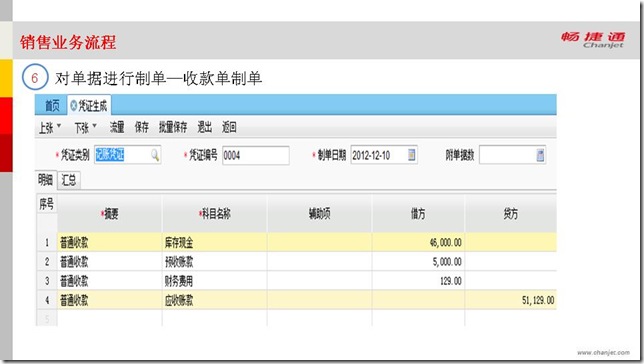
Task: Open the calendar icon for 制单日期
Action: pos(411,155)
